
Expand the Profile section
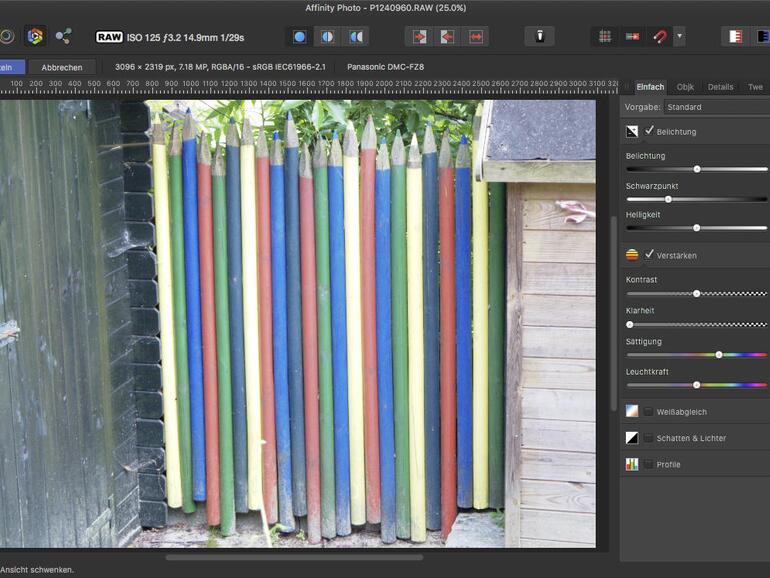click(668, 464)
